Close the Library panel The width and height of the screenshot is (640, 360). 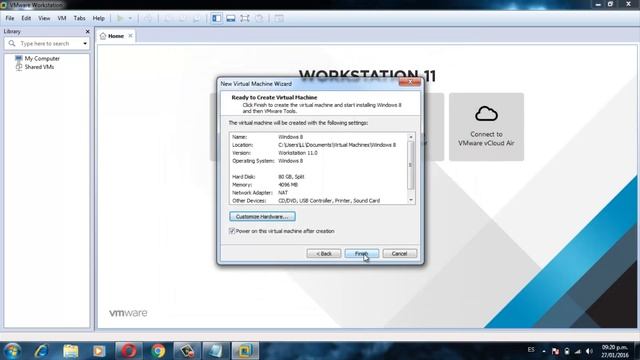pyautogui.click(x=87, y=31)
